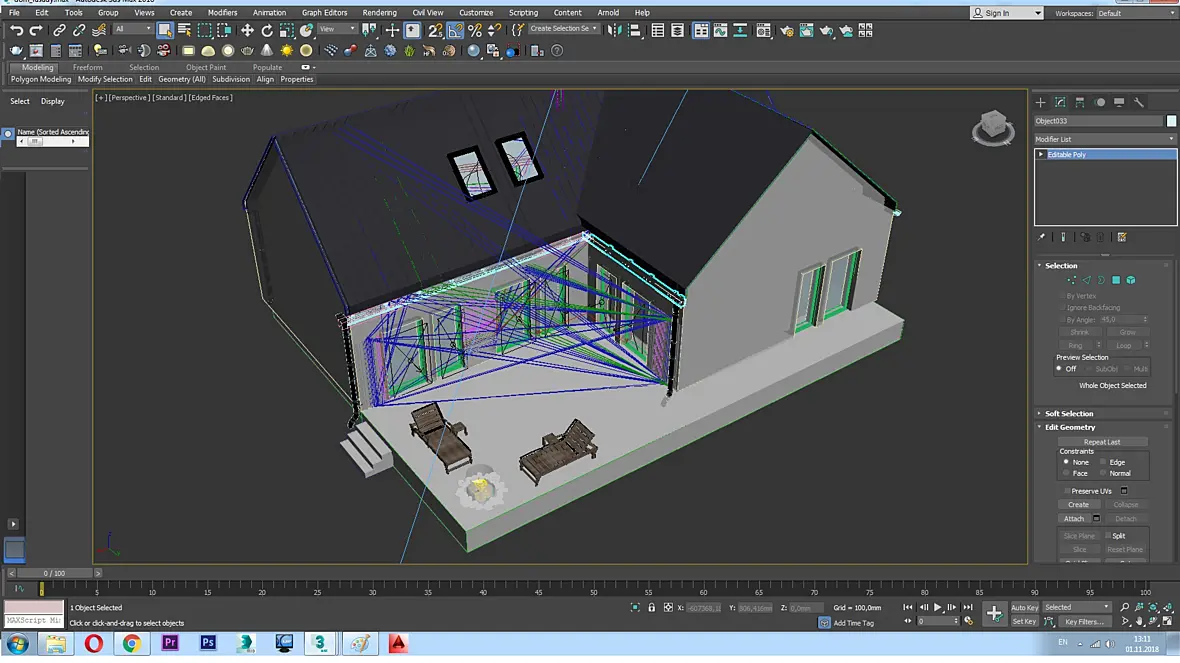Screen dimensions: 1180x663
Task: Expand the Editable Poly modifier entry
Action: (x=1041, y=154)
